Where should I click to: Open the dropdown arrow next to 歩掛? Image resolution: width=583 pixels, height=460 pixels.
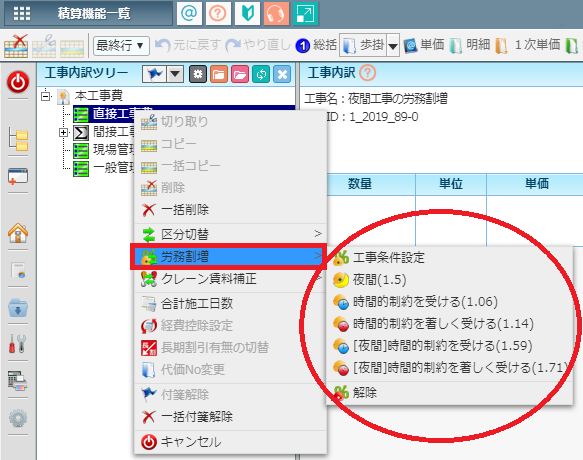tap(393, 46)
